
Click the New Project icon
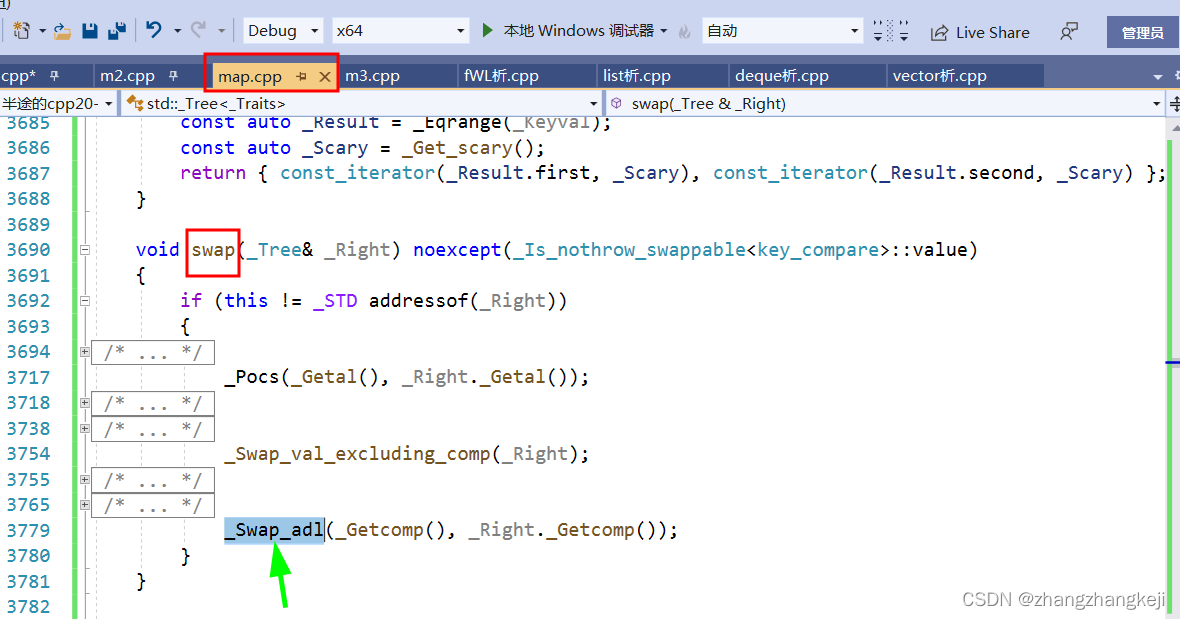click(22, 31)
